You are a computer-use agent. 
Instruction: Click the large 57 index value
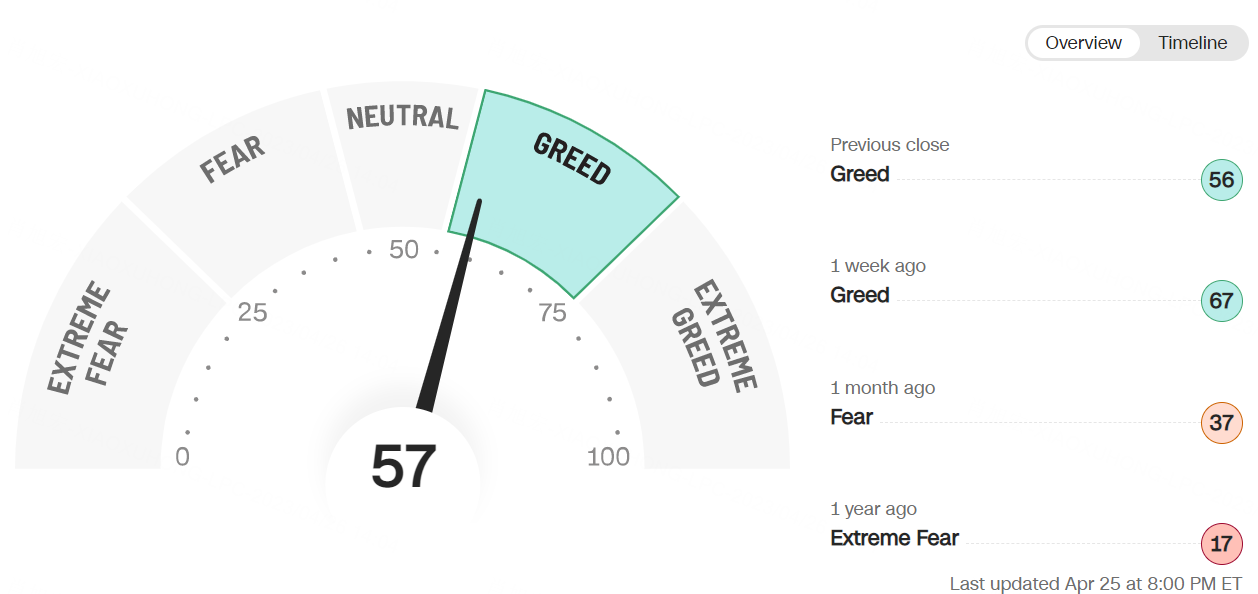403,466
